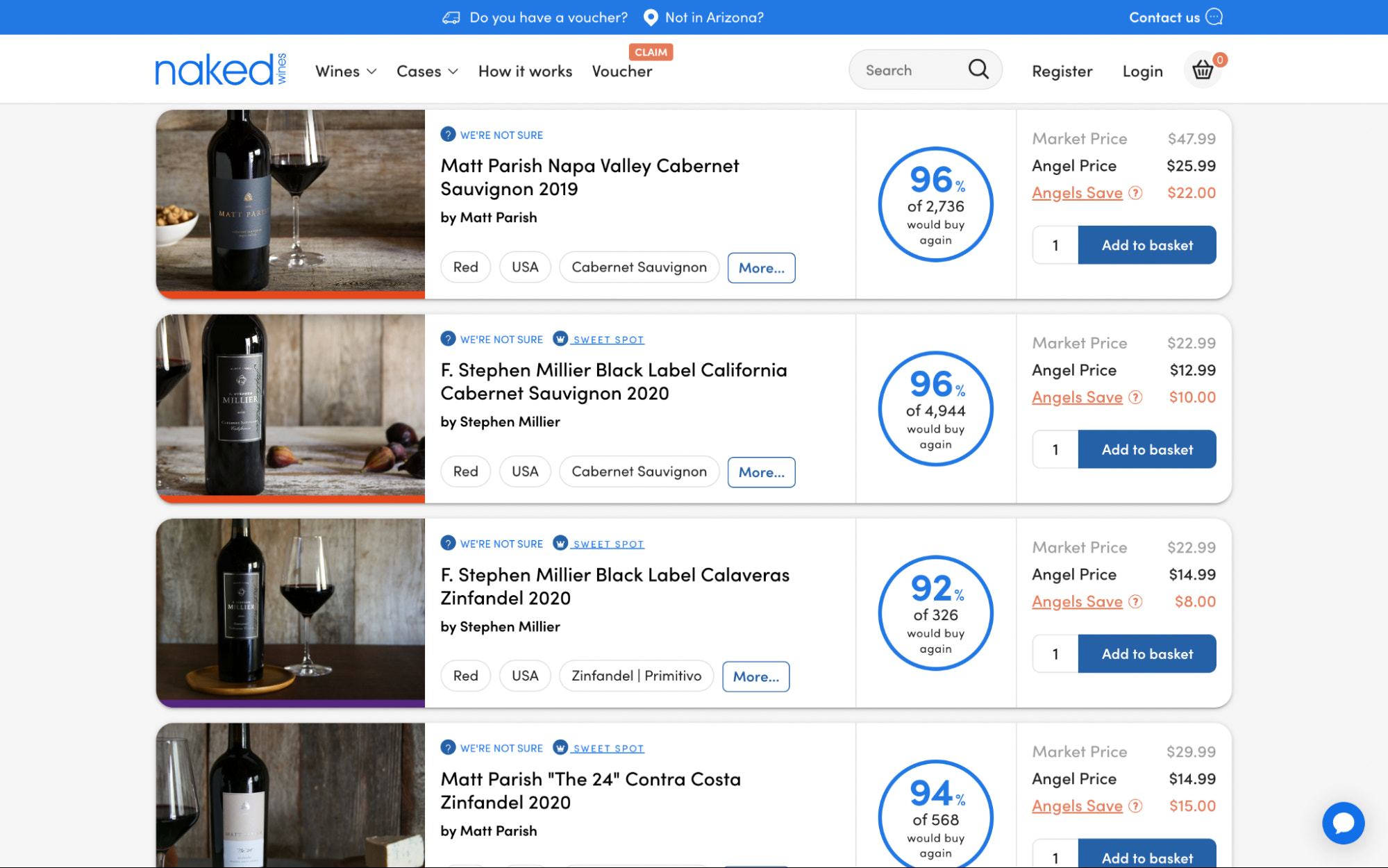Expand the Wines dropdown
The height and width of the screenshot is (868, 1388).
345,71
